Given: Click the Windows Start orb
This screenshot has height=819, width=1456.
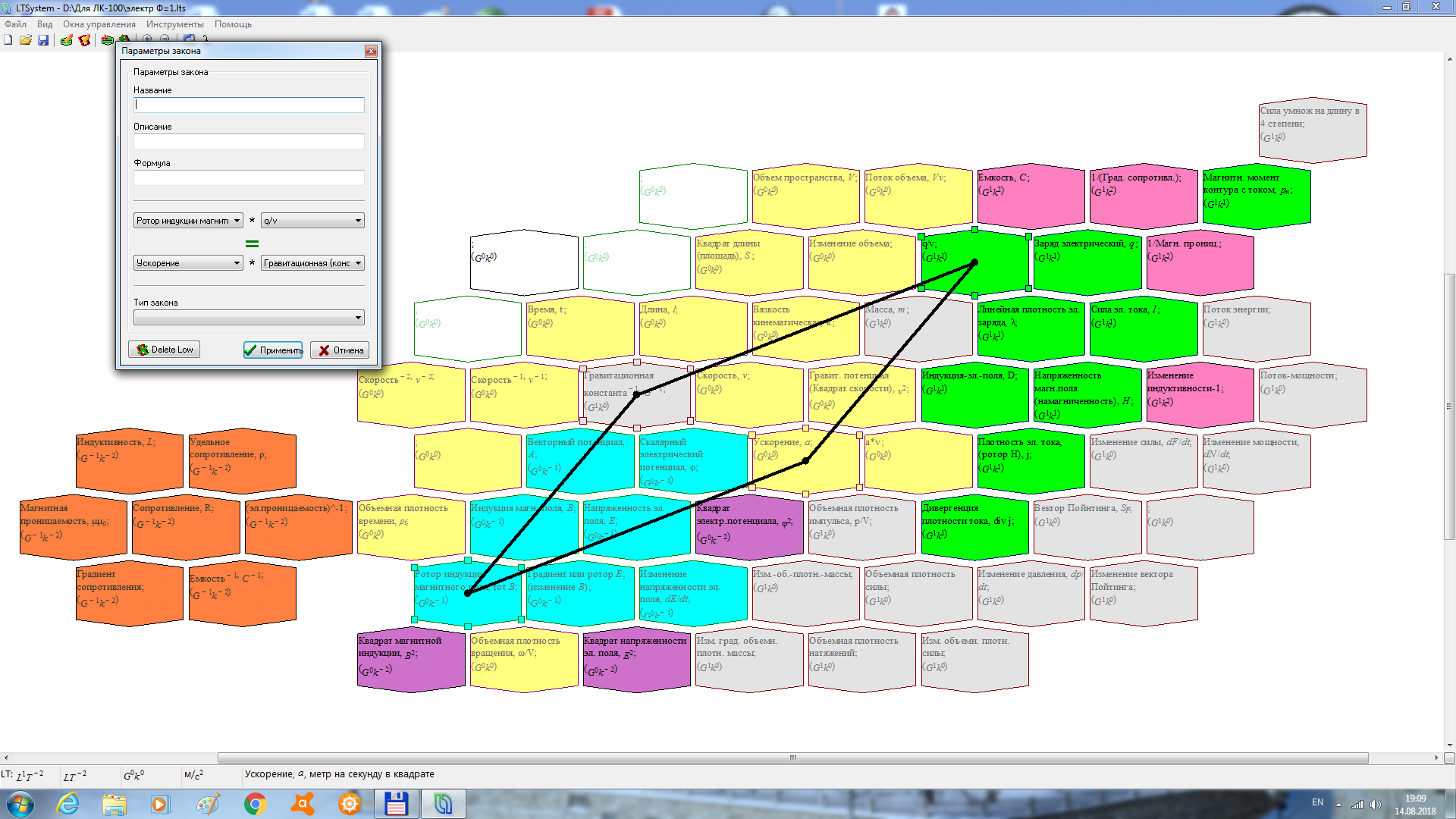Looking at the screenshot, I should click(20, 804).
